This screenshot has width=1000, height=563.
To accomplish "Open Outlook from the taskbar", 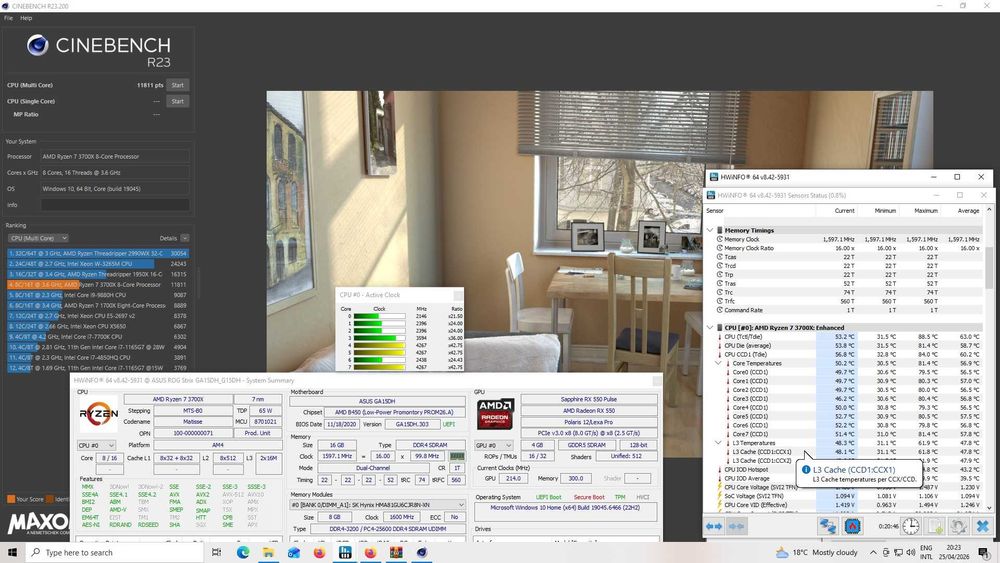I will click(x=294, y=552).
